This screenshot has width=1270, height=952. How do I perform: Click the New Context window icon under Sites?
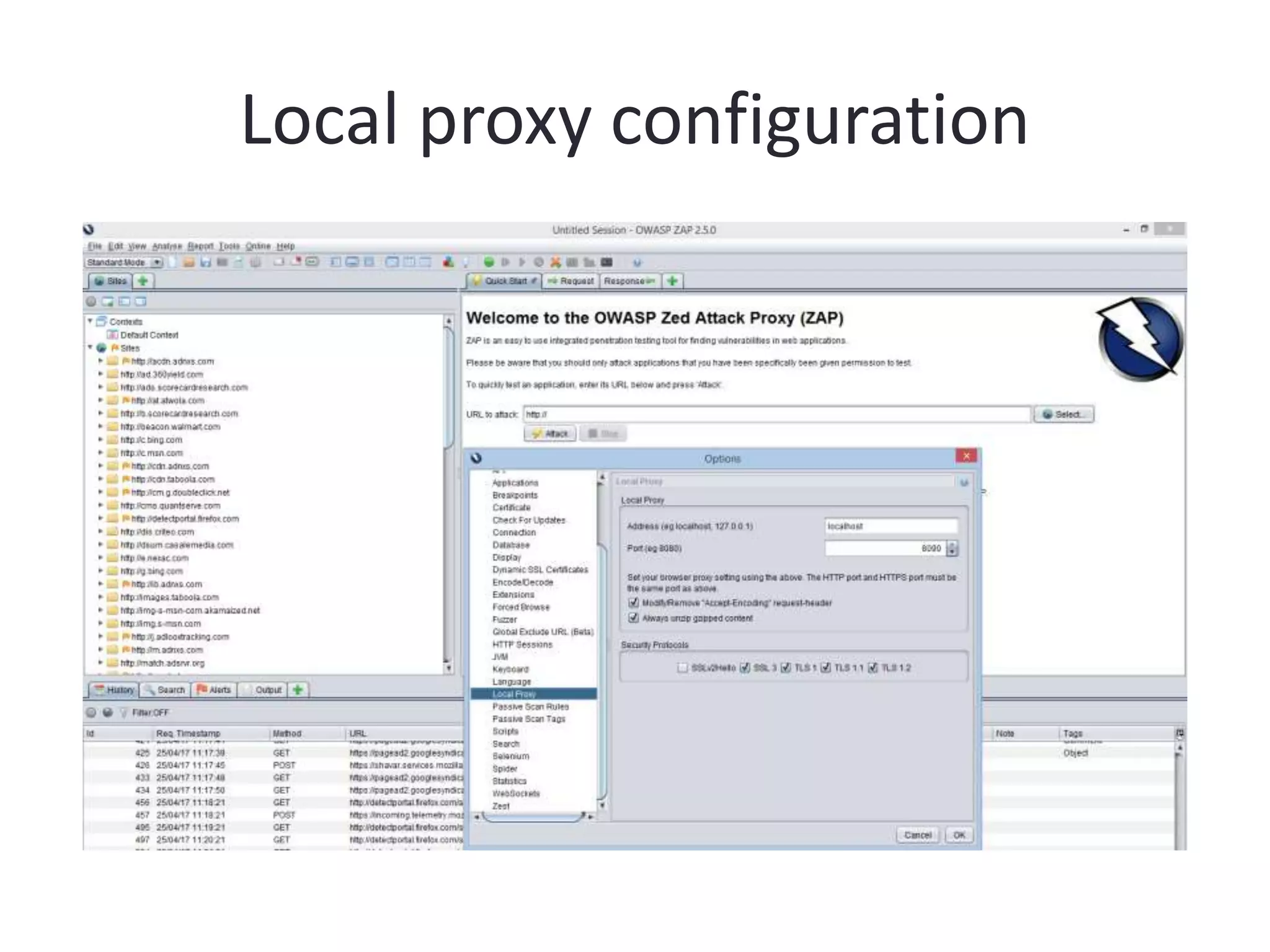(108, 301)
